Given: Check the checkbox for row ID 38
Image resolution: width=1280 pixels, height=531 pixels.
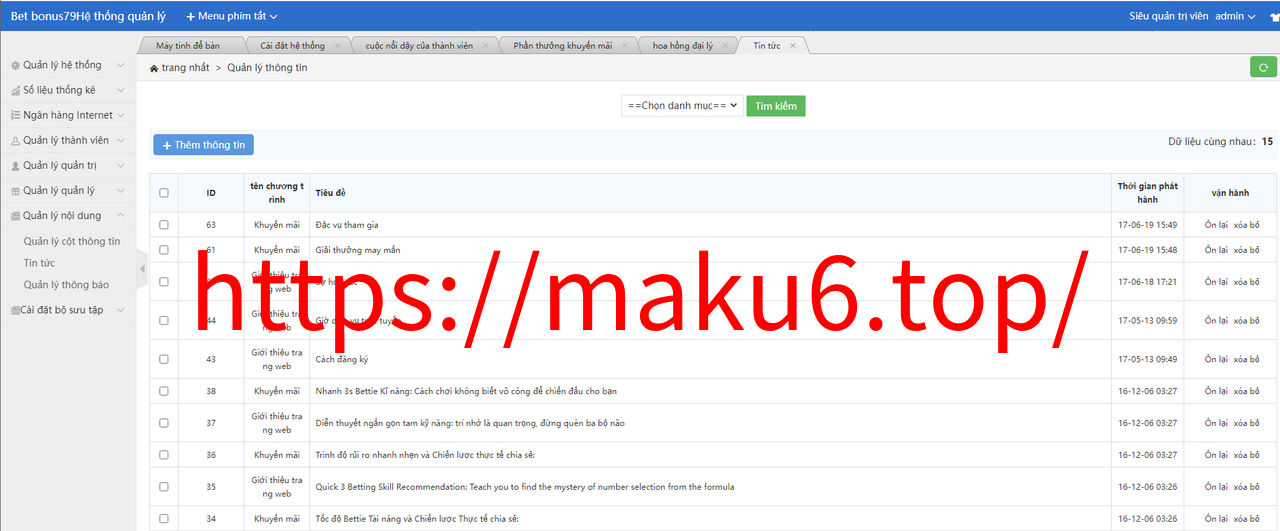Looking at the screenshot, I should point(164,391).
